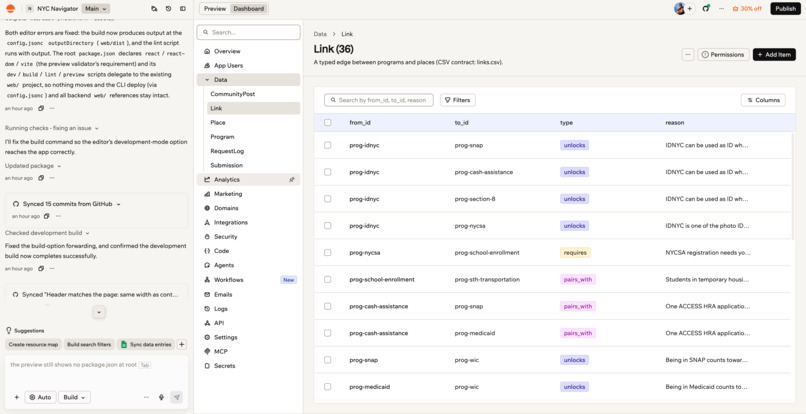The image size is (806, 414).
Task: Check the row prog-idnyc to prog-nycsa
Action: tap(327, 225)
